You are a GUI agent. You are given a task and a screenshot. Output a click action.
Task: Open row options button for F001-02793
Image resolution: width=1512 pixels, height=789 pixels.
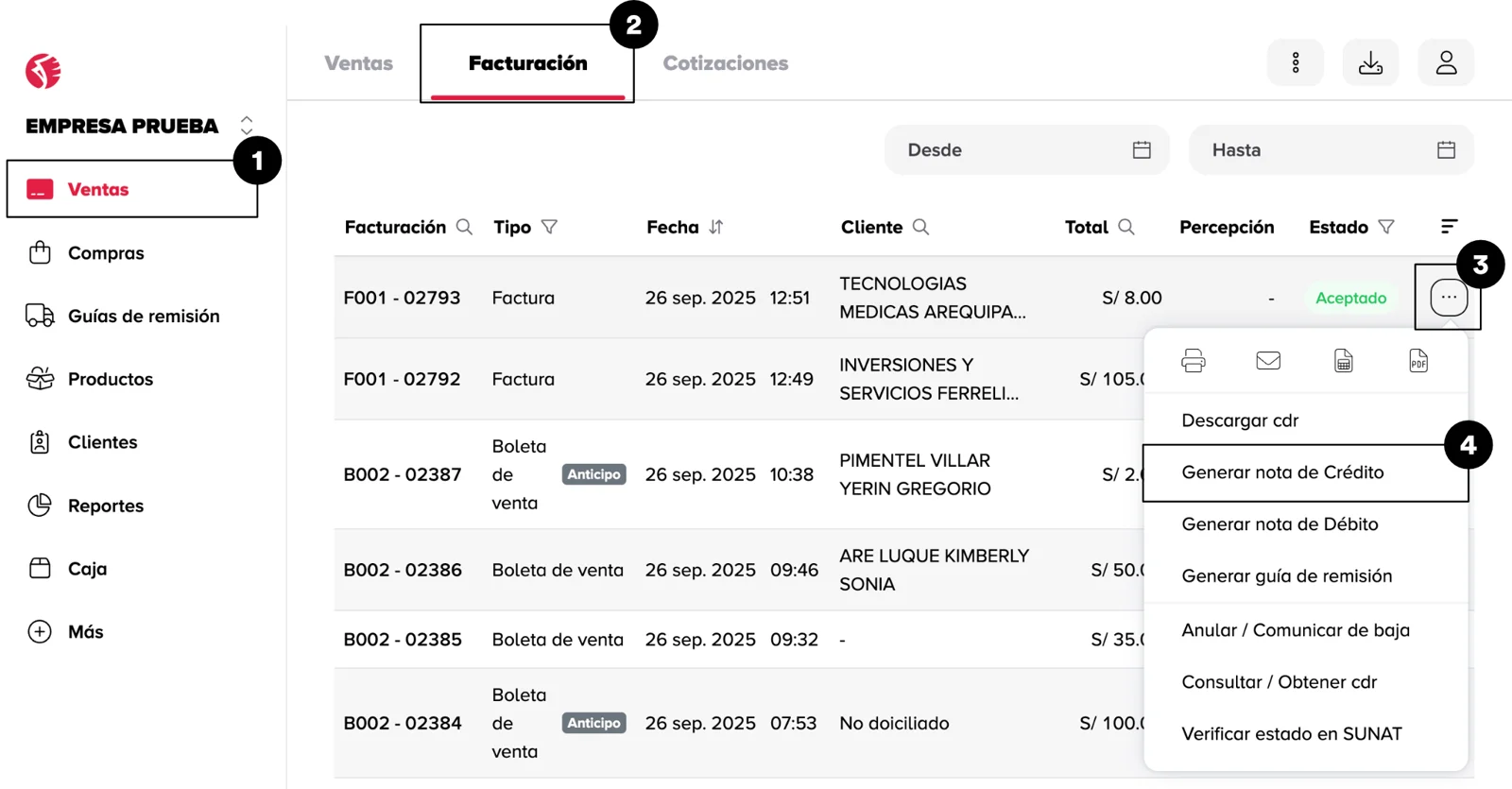1448,298
